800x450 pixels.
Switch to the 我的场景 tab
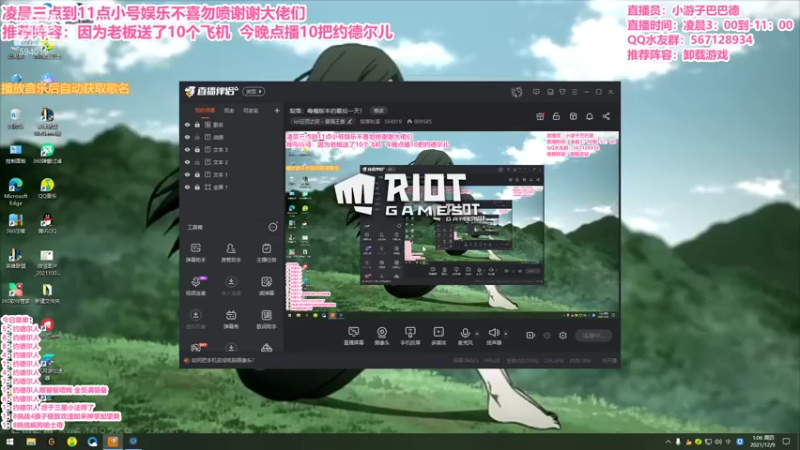click(205, 110)
